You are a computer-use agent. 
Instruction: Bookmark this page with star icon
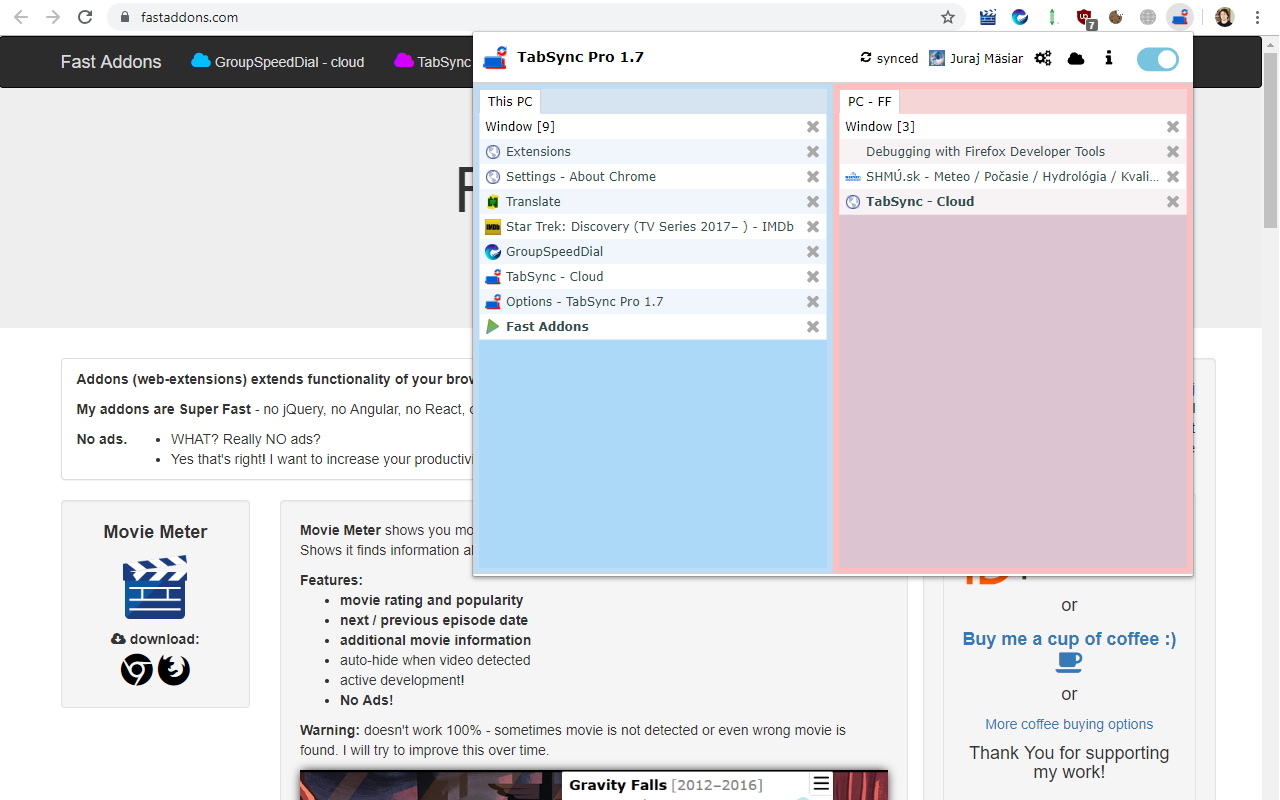click(948, 17)
